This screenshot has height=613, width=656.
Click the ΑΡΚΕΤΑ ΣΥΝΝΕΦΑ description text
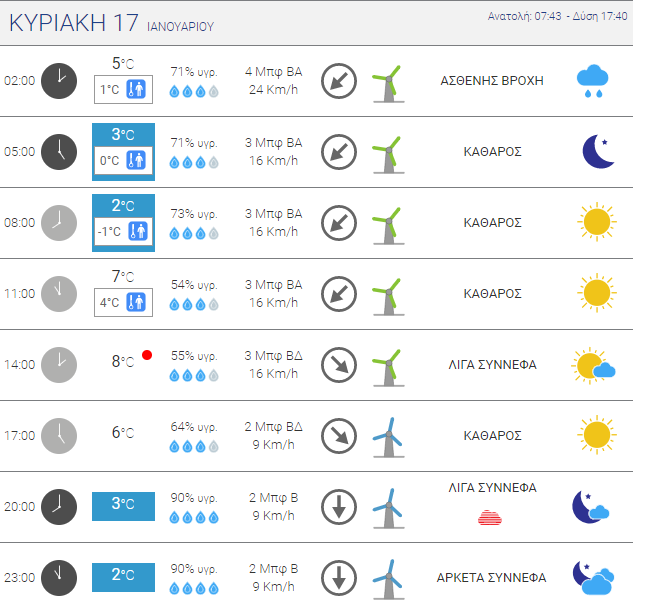(x=492, y=578)
